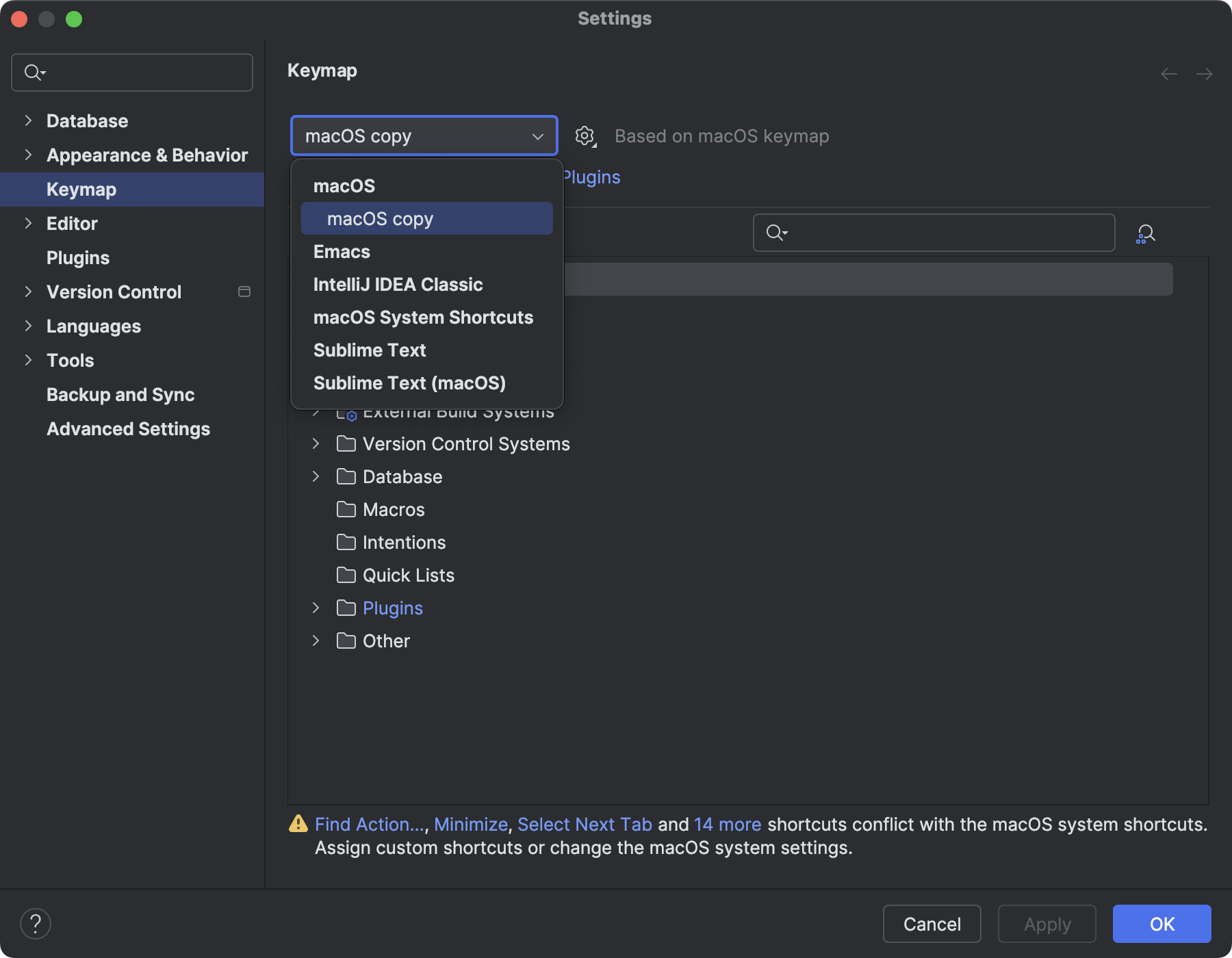Click OK to save settings

tap(1161, 924)
